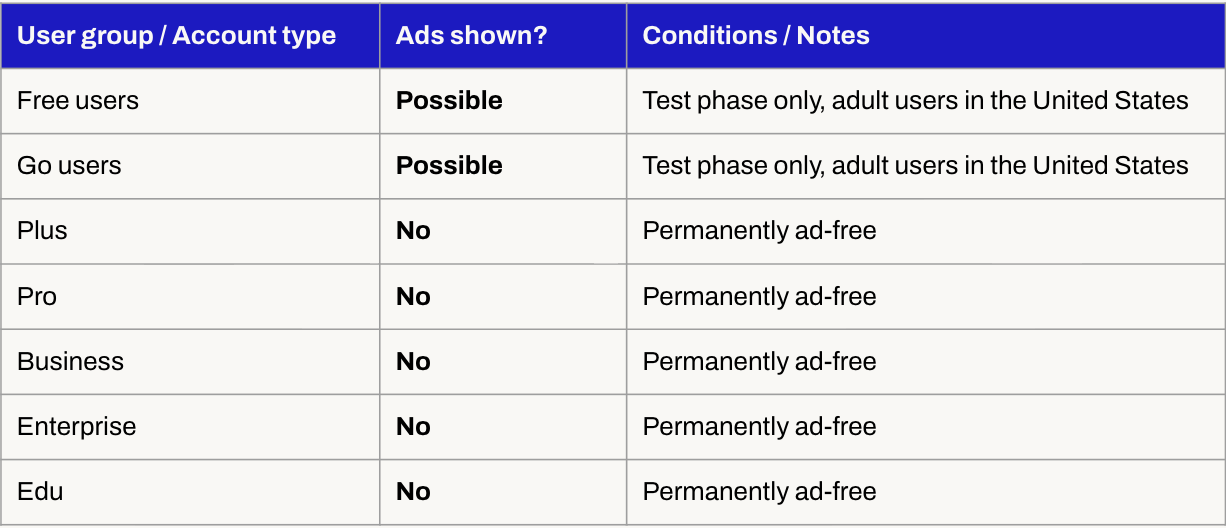Click the 'No' value for Pro
The width and height of the screenshot is (1226, 528).
click(413, 297)
